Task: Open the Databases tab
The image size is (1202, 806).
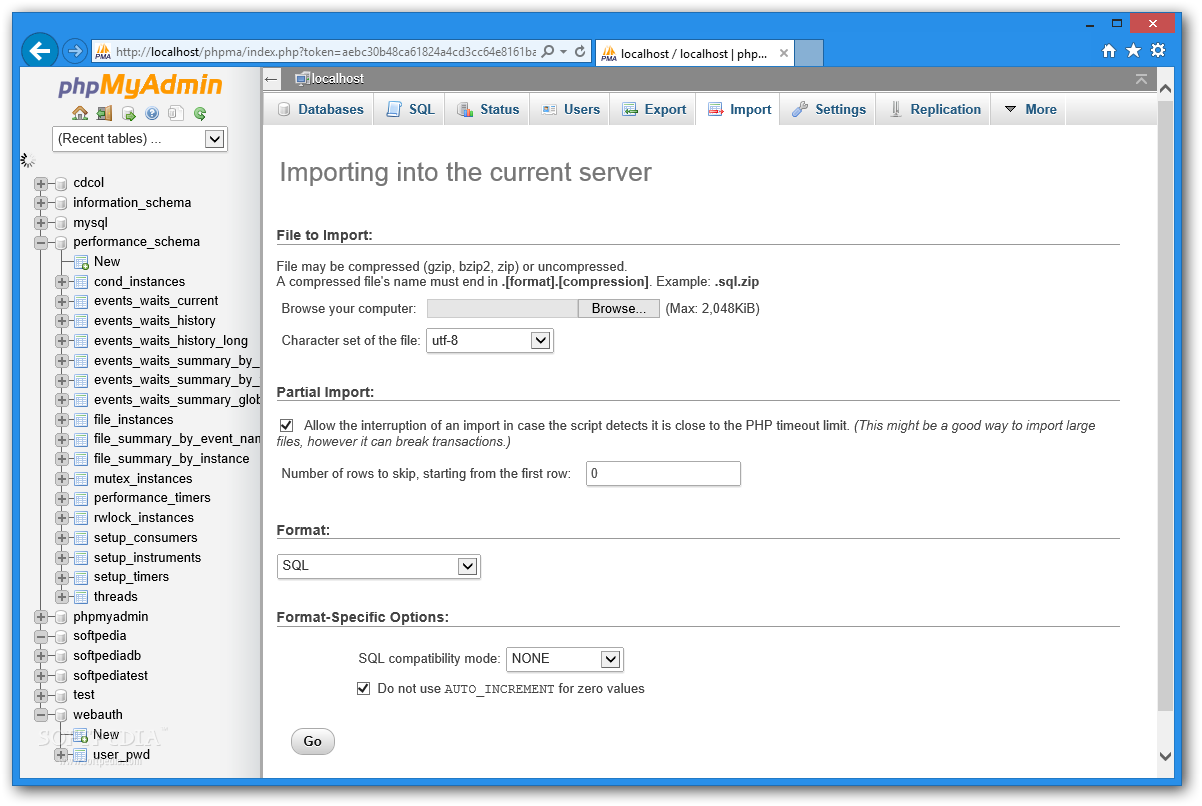Action: point(319,109)
